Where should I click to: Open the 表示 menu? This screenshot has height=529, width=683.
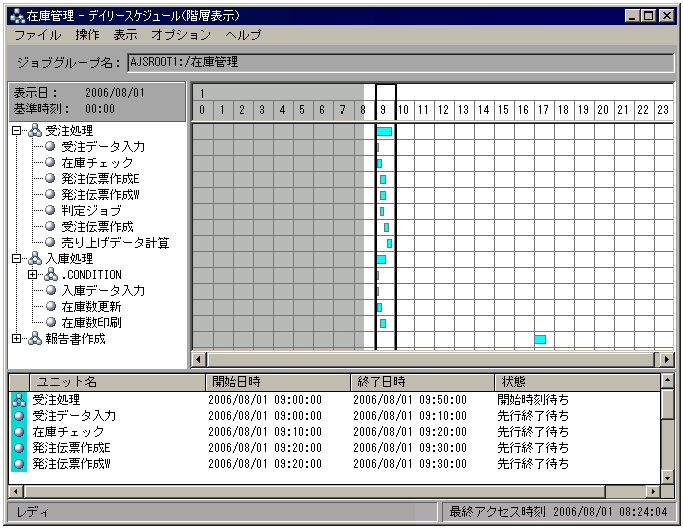point(125,35)
